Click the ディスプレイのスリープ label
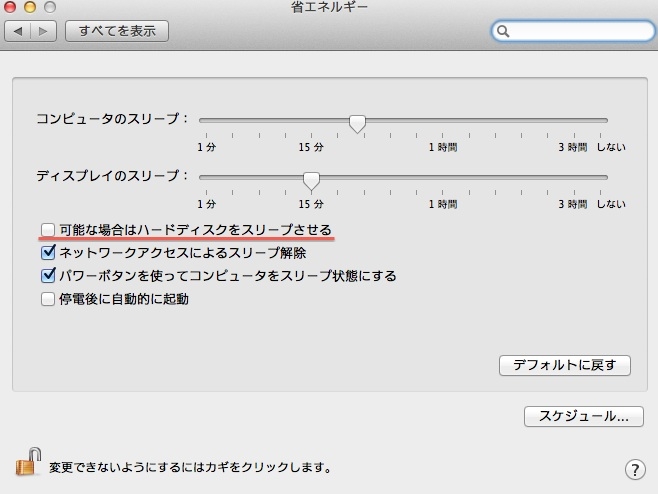The image size is (658, 494). point(112,175)
